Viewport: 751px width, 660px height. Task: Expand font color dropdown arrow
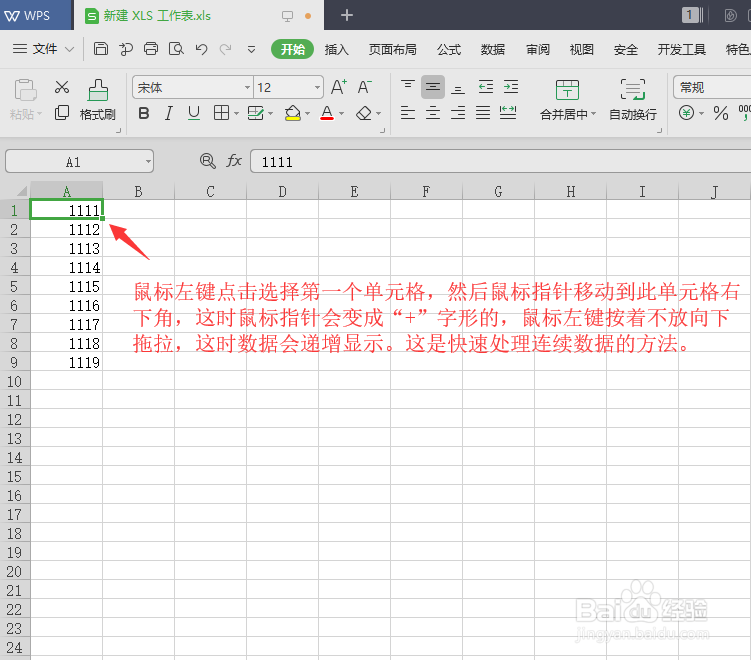tap(341, 114)
